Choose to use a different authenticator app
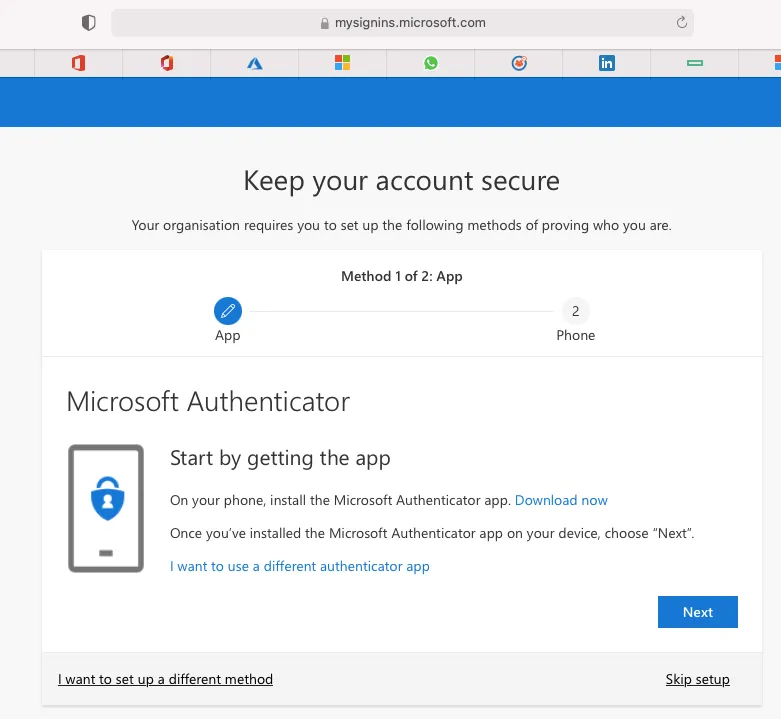Screen dimensions: 781x719 point(300,567)
